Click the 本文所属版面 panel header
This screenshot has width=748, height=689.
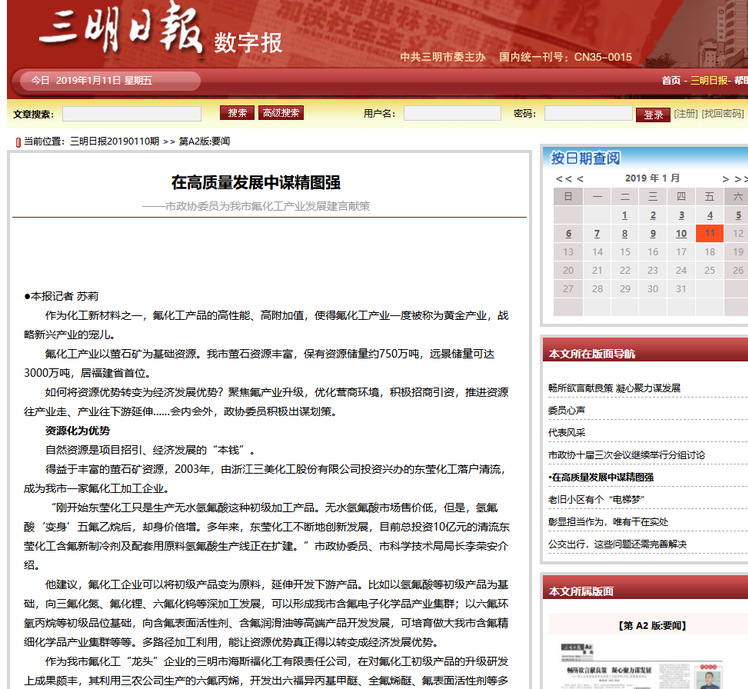(581, 591)
